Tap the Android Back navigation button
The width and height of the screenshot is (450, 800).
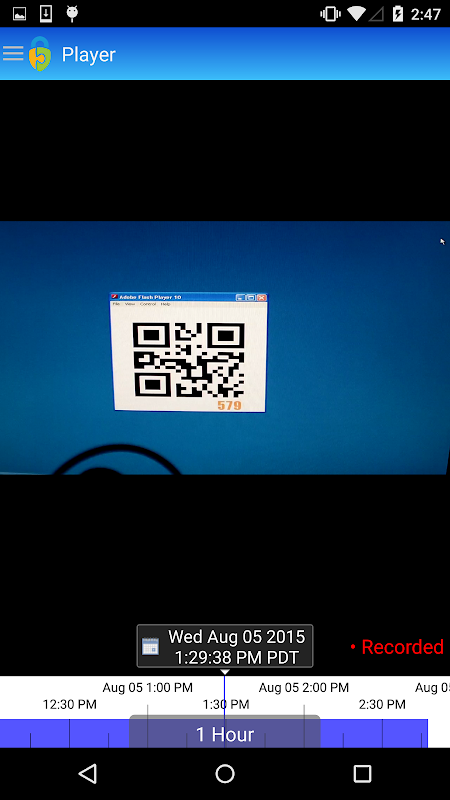pos(88,773)
